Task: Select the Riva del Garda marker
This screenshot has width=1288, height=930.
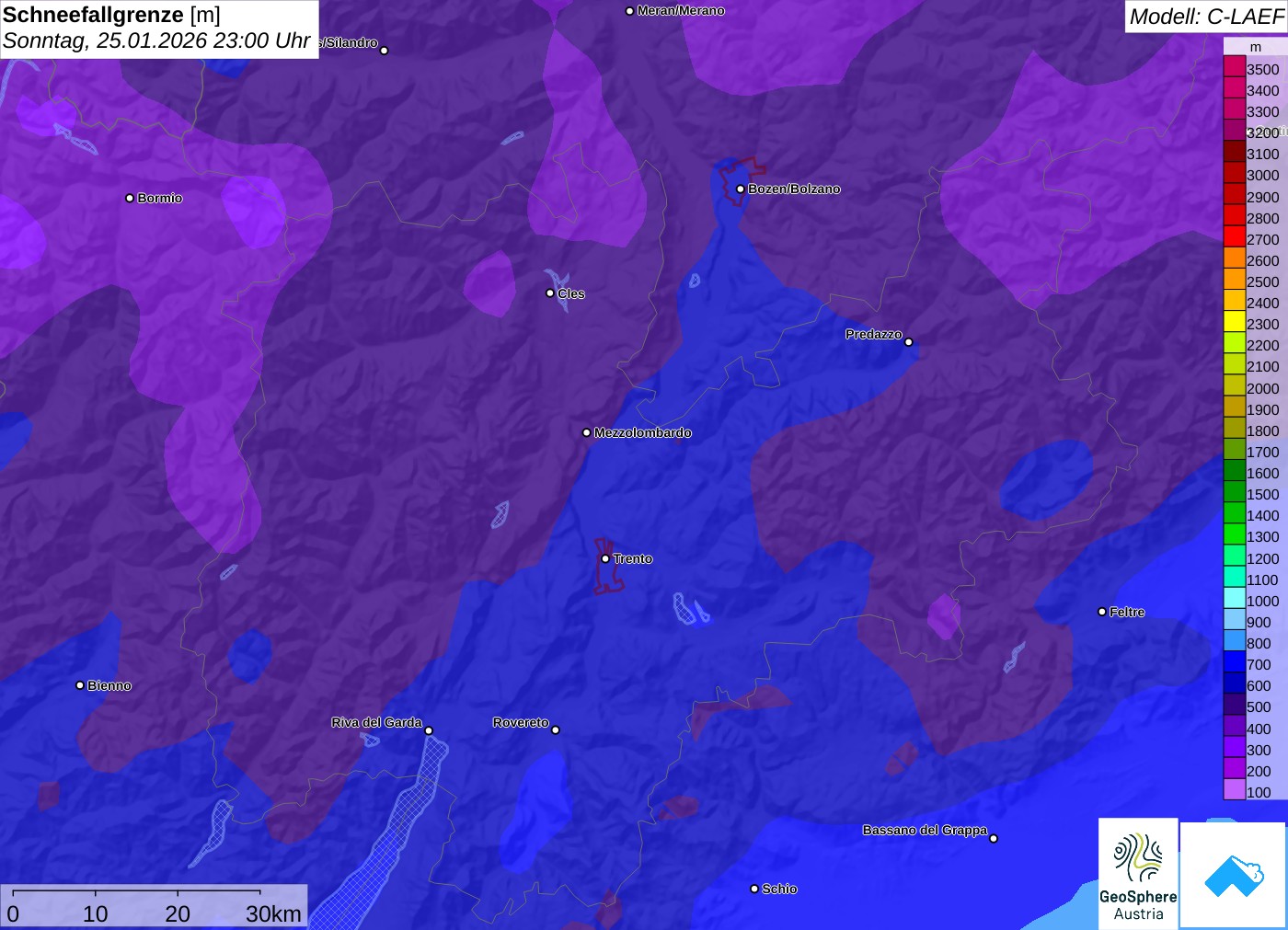Action: click(429, 730)
